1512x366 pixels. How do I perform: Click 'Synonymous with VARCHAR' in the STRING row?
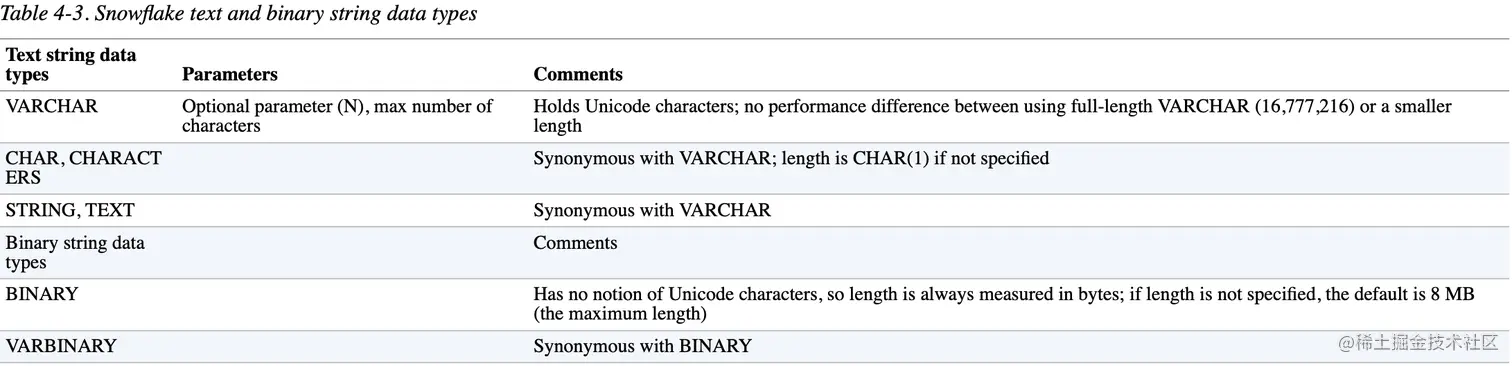tap(652, 210)
